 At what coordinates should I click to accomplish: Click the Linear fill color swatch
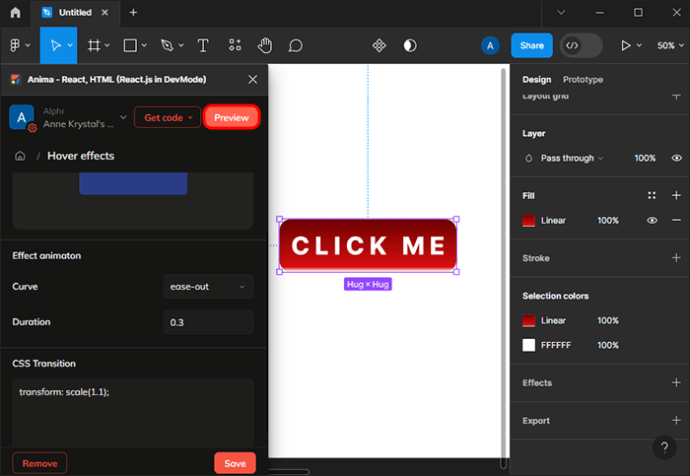529,220
